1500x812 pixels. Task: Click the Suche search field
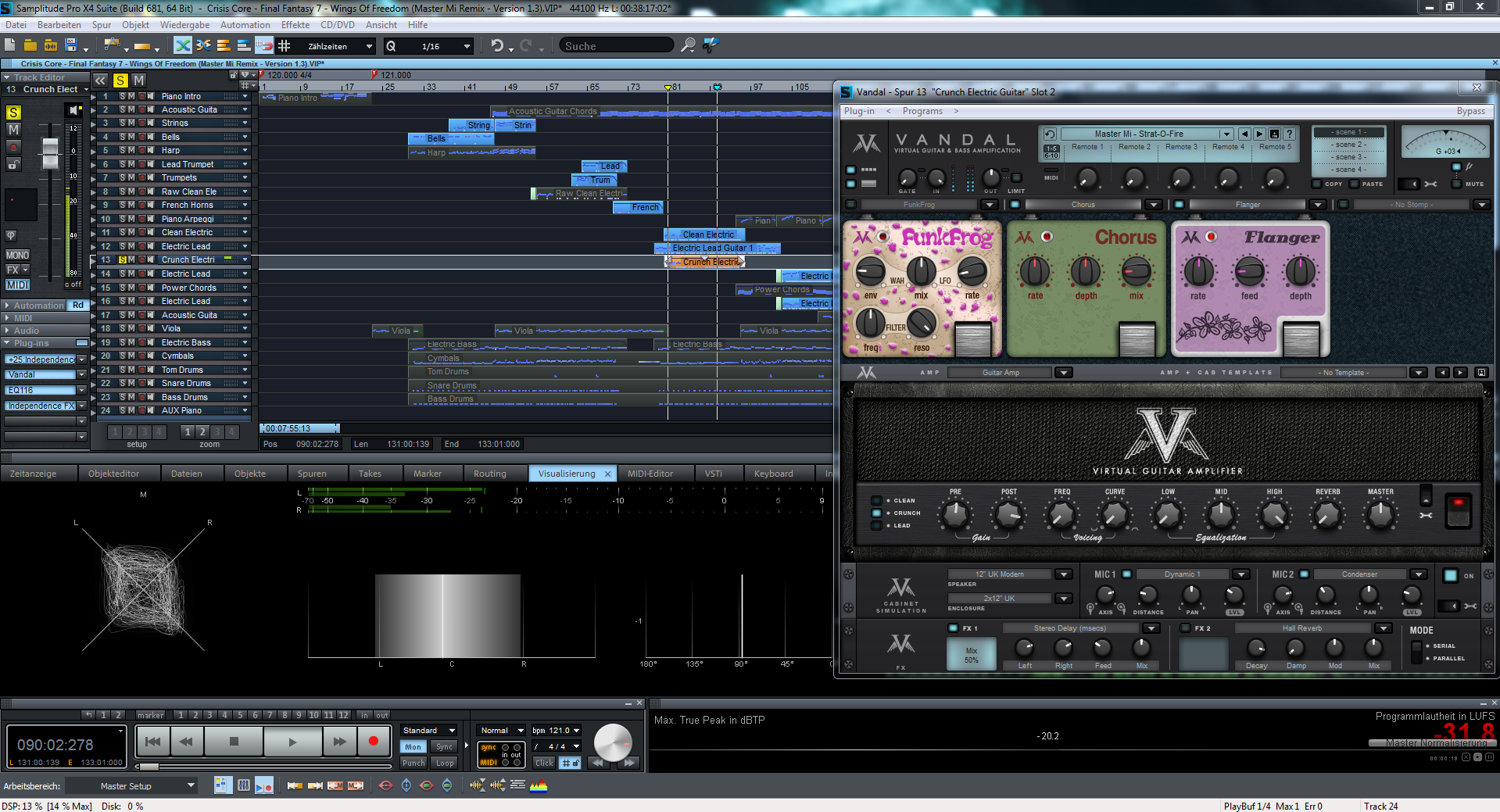(616, 45)
